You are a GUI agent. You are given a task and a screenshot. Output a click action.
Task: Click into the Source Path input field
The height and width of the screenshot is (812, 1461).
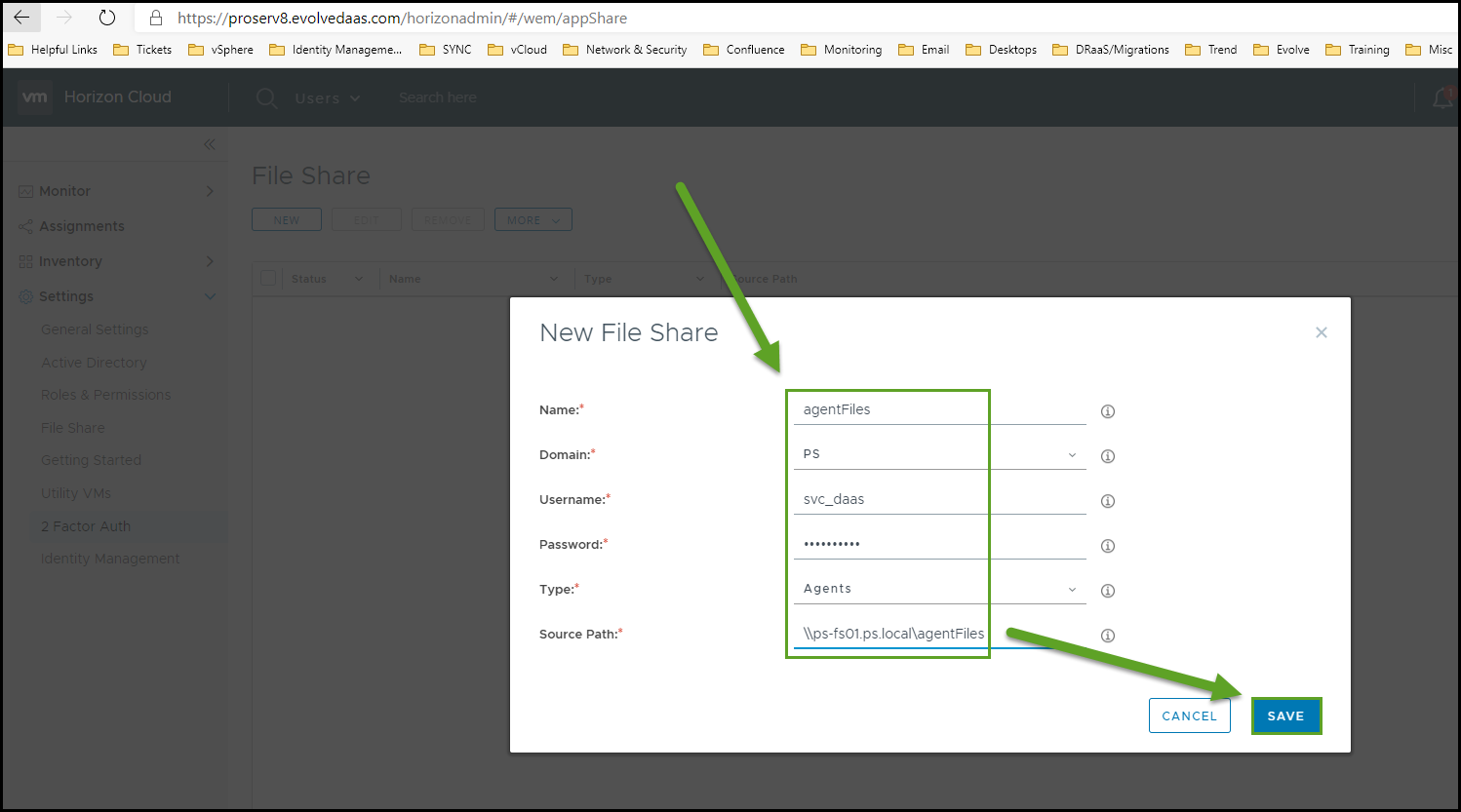pos(892,634)
